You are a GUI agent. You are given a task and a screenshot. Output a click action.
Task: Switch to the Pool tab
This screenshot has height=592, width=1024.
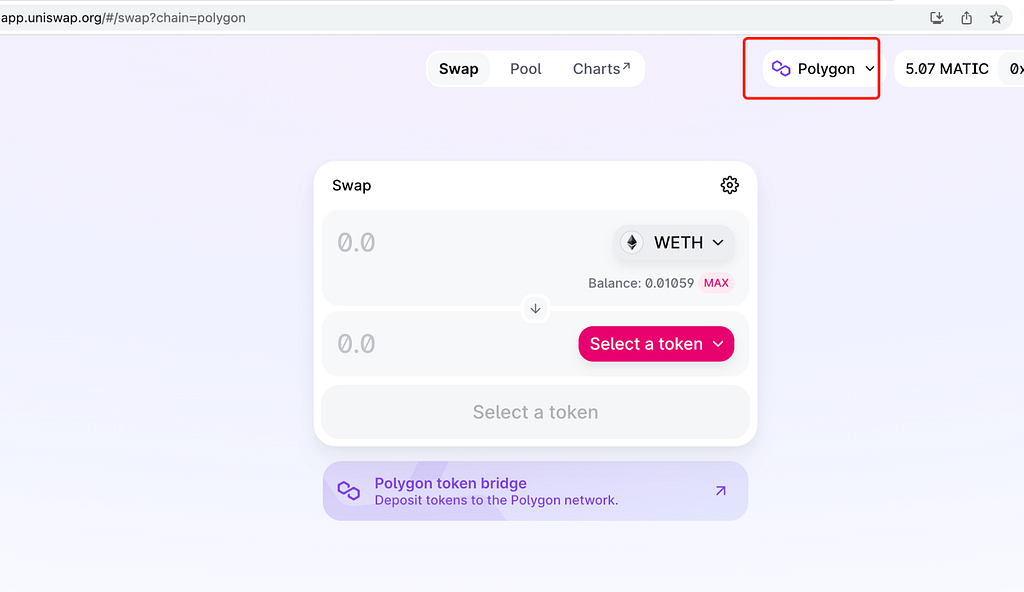[526, 69]
